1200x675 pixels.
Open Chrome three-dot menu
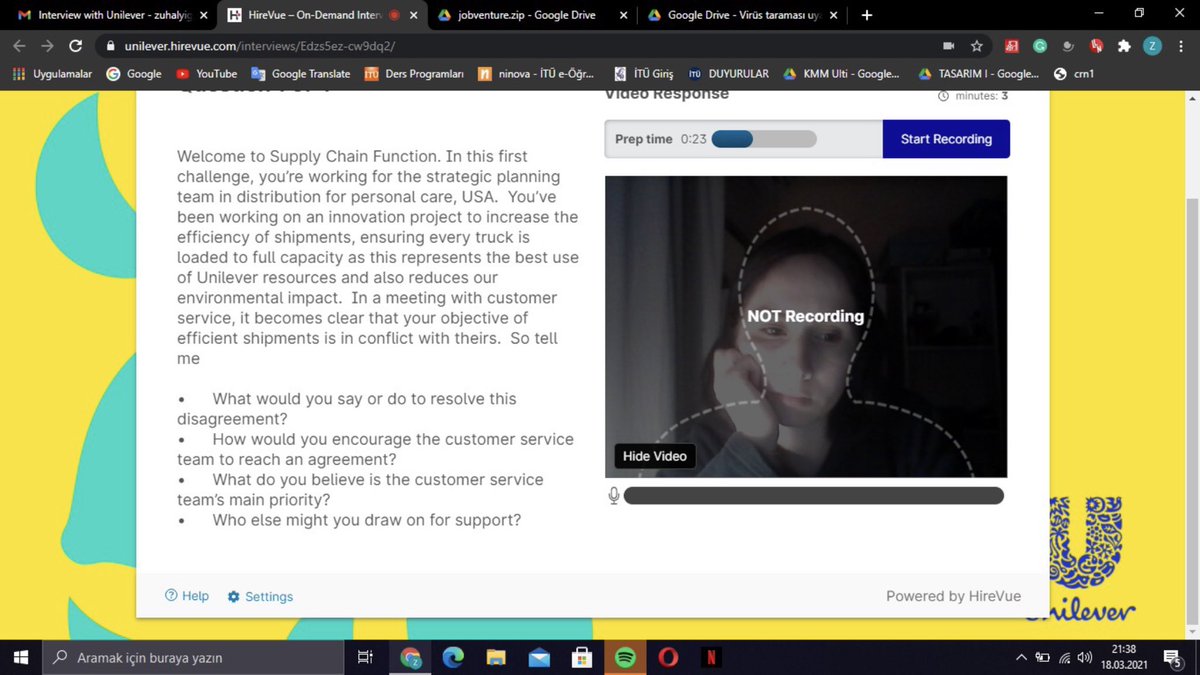tap(1181, 46)
